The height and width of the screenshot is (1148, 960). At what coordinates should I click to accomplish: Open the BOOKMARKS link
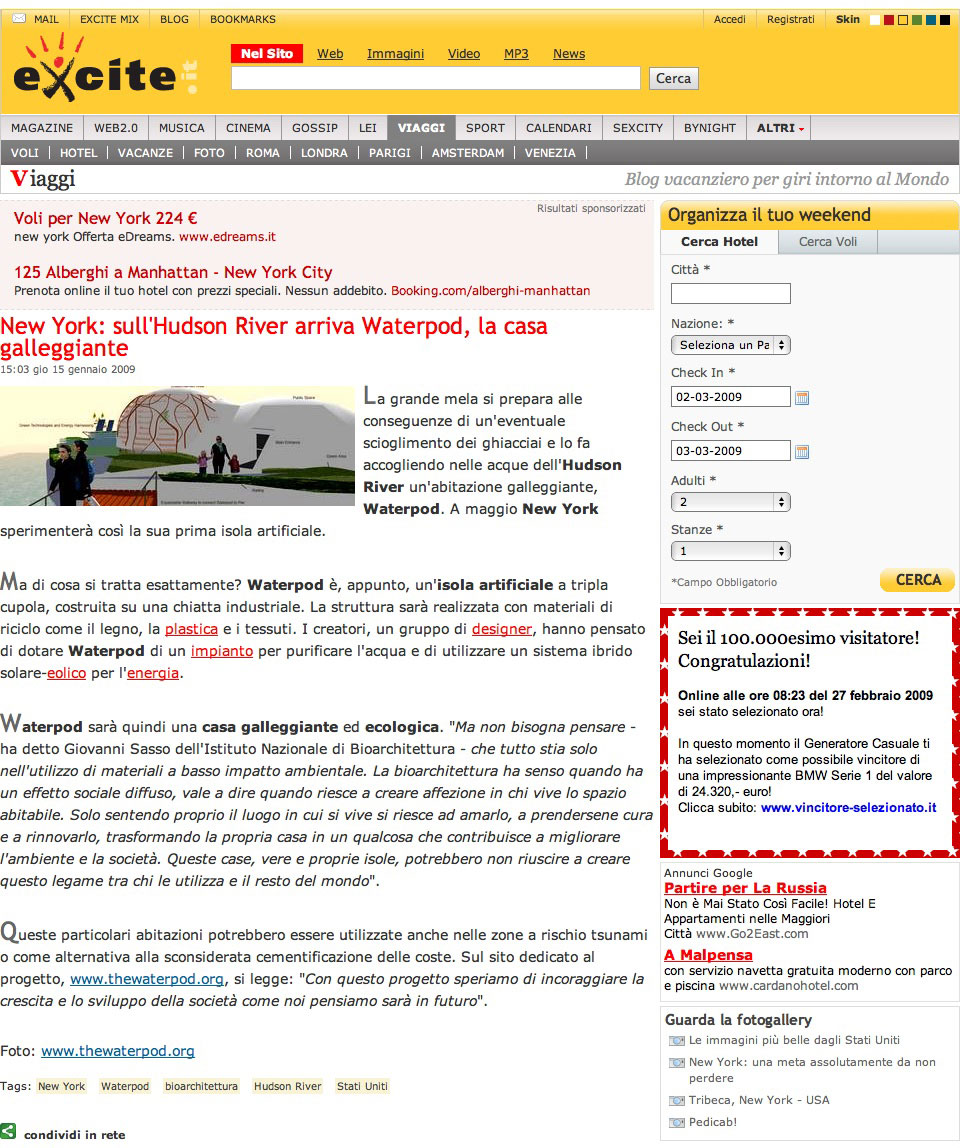242,19
